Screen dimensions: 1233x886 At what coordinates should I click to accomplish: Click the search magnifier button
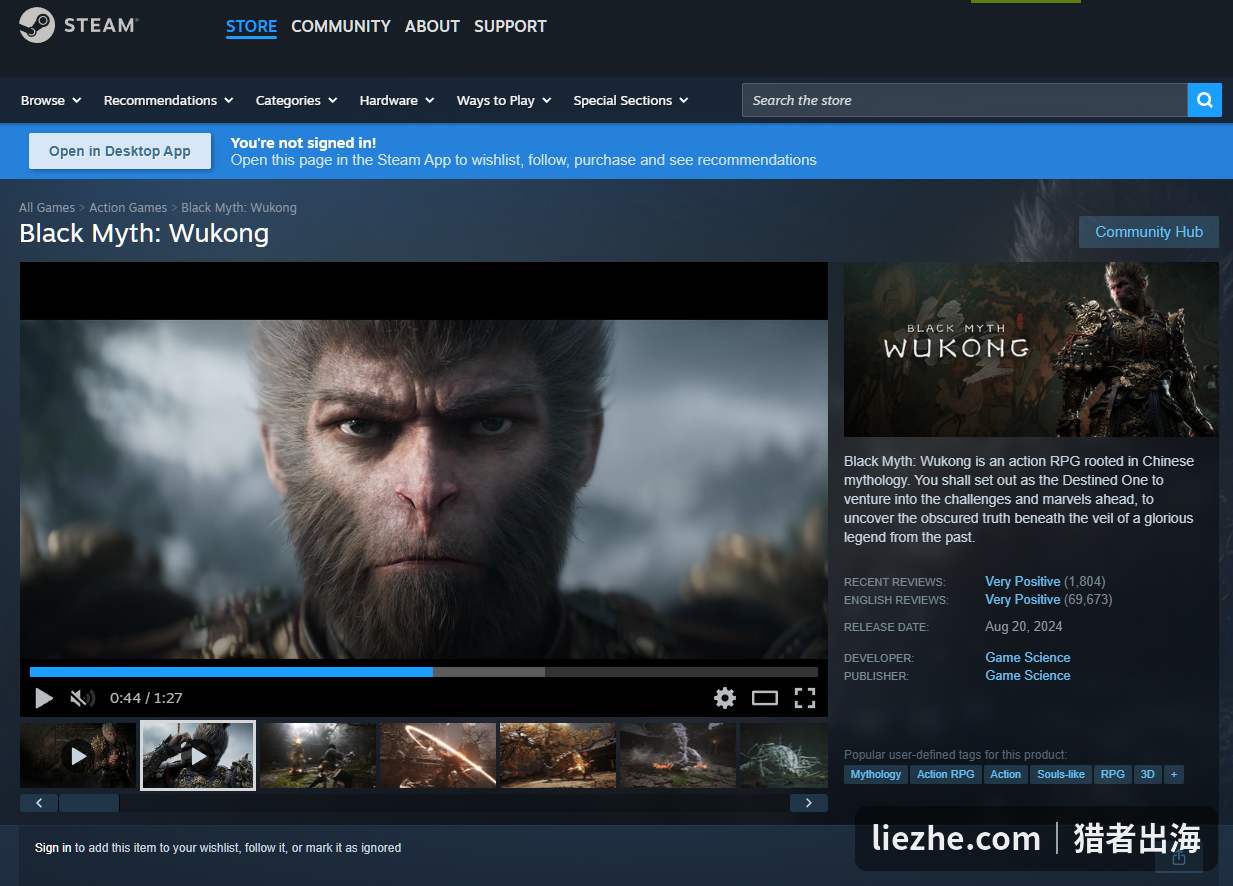tap(1204, 100)
